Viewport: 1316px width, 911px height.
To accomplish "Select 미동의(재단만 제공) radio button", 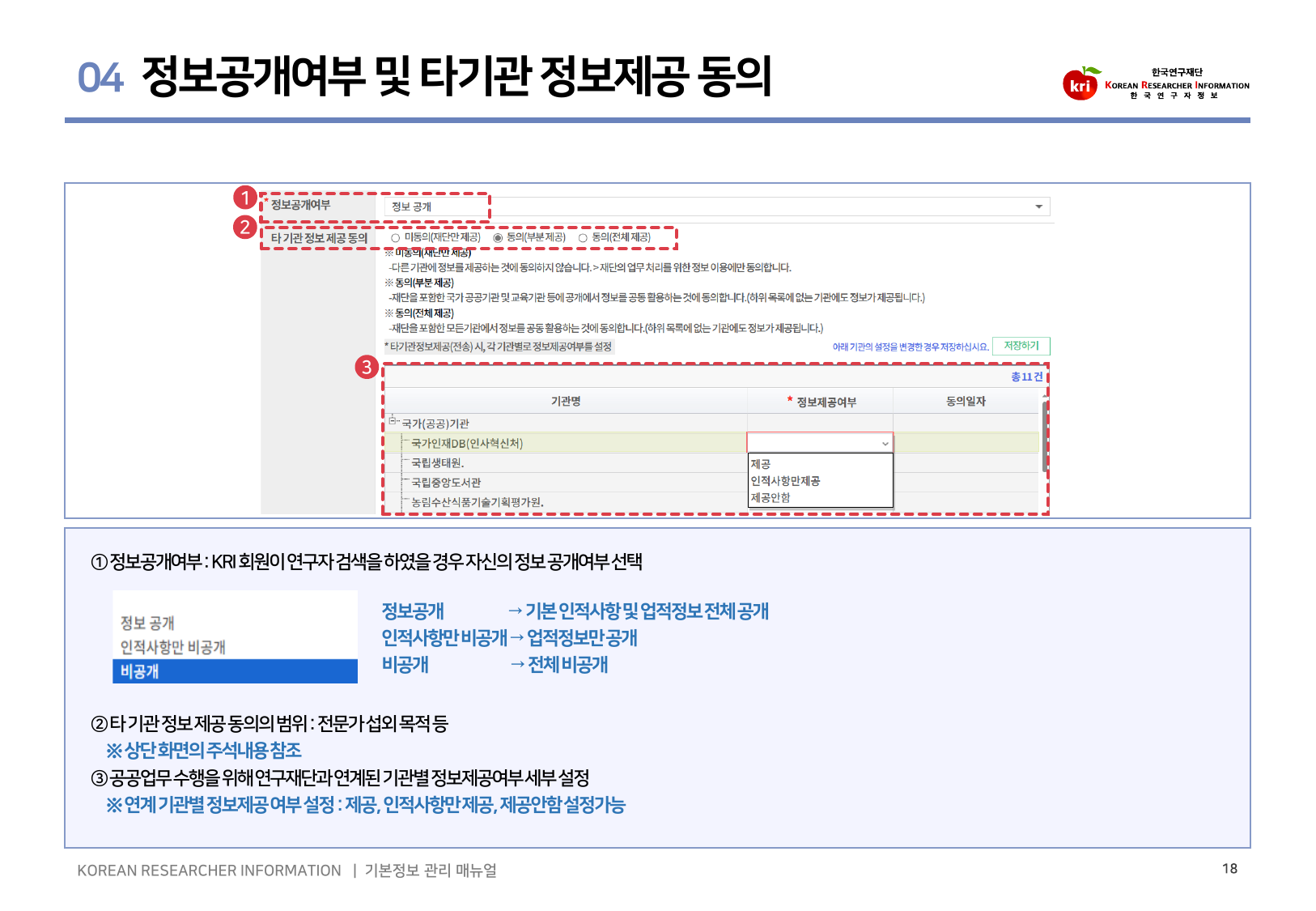I will click(395, 238).
